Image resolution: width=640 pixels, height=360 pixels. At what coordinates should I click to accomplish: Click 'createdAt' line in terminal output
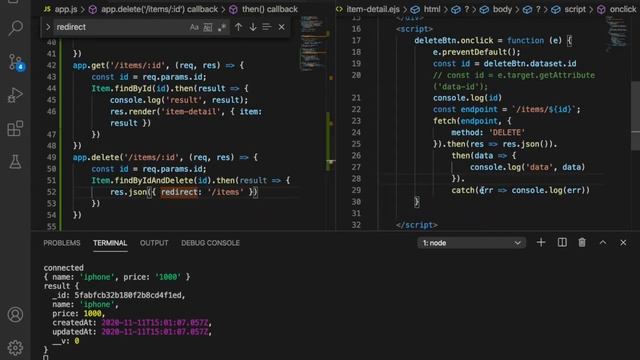tap(132, 322)
